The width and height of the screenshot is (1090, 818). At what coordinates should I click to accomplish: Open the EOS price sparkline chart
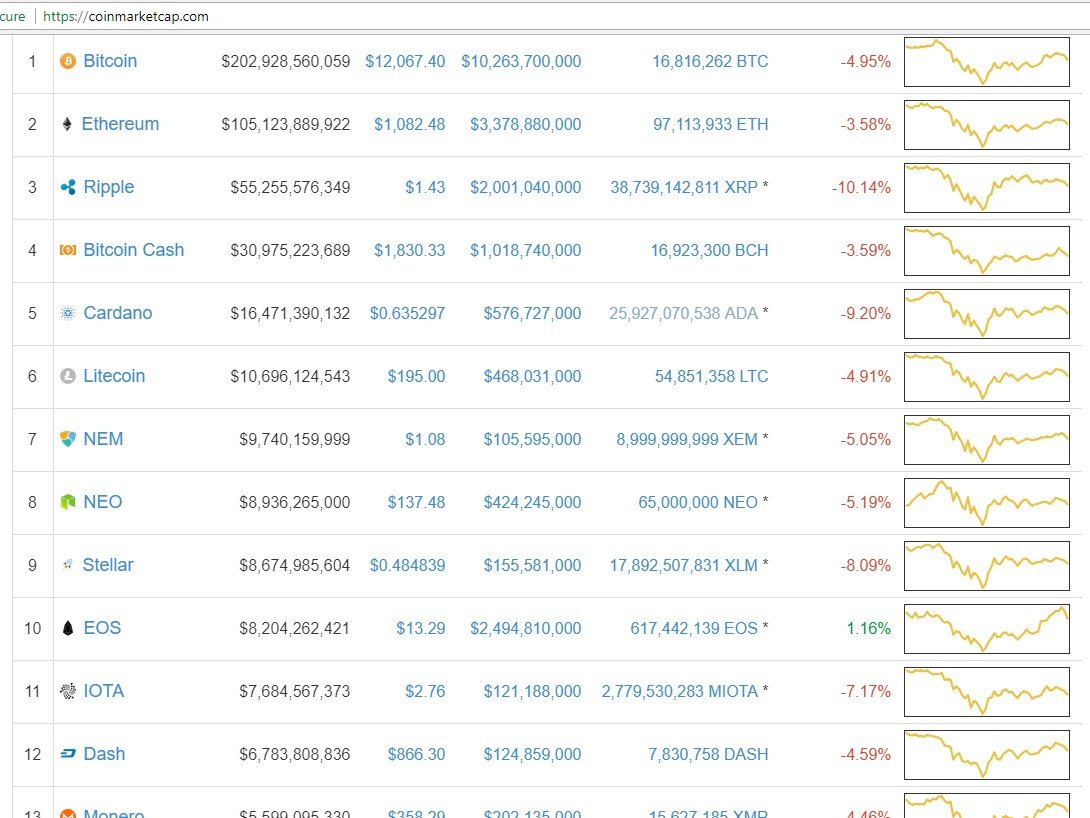pos(986,629)
